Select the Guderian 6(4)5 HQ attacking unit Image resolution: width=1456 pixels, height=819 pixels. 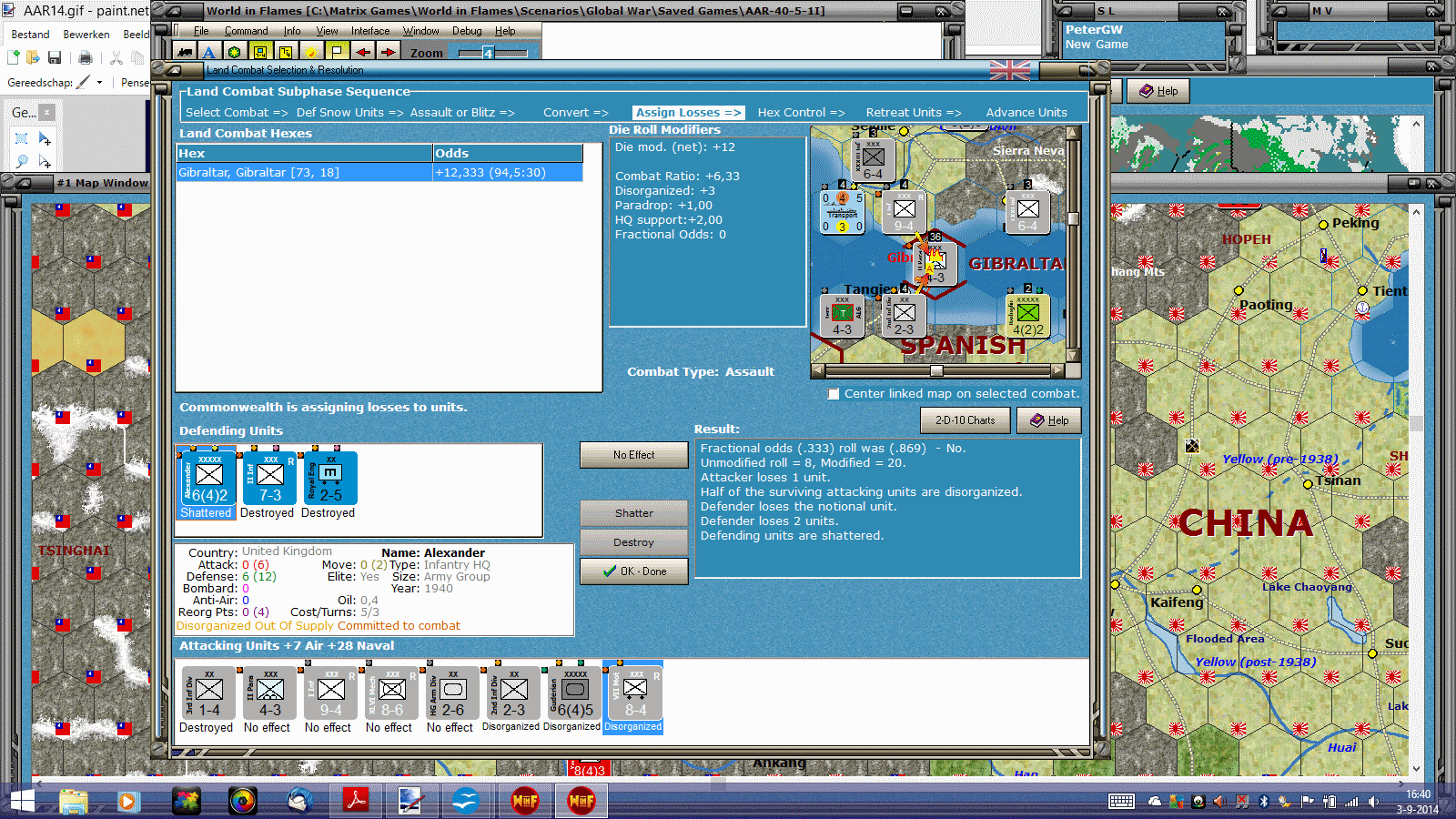click(574, 694)
